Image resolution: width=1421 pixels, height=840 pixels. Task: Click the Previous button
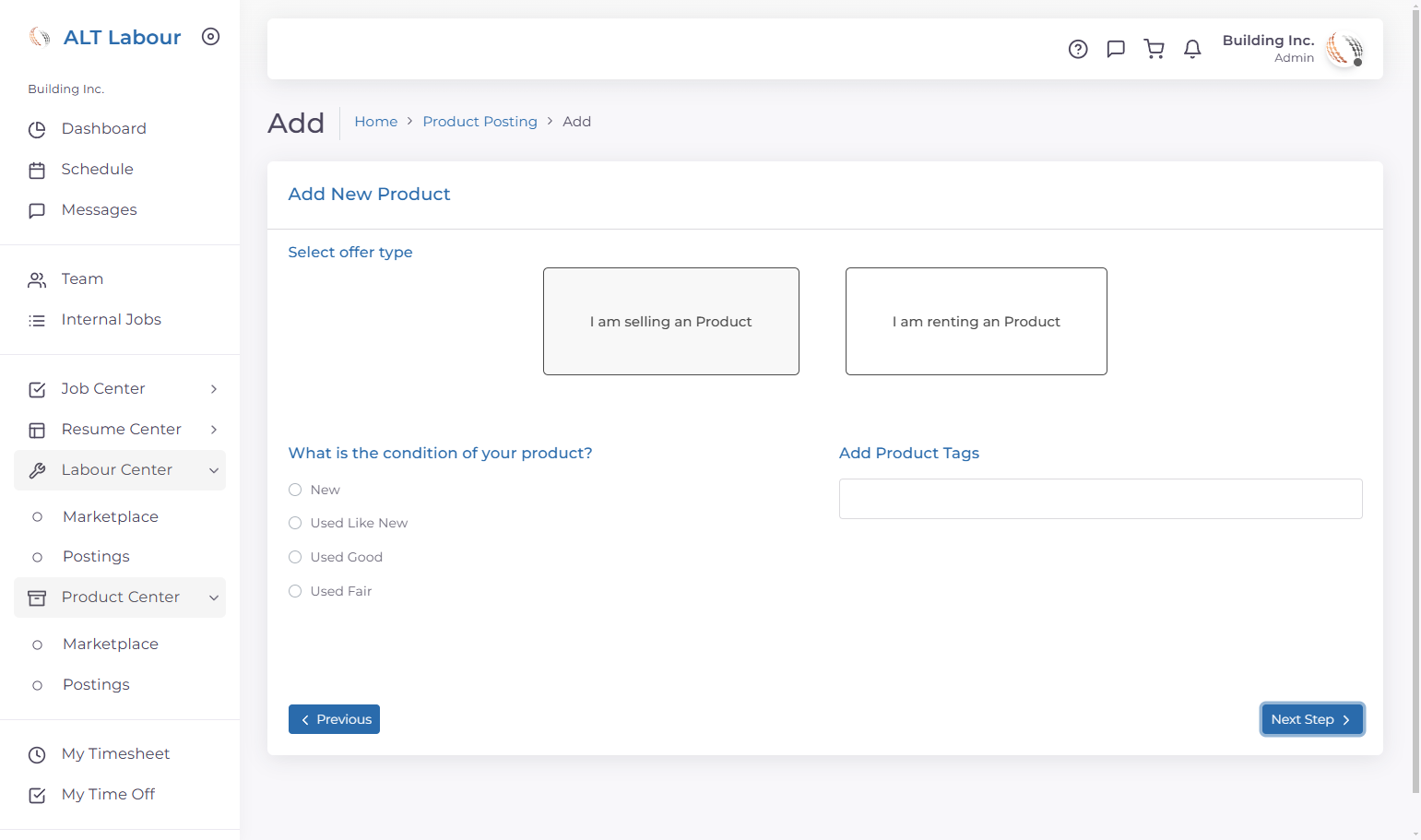pyautogui.click(x=334, y=719)
